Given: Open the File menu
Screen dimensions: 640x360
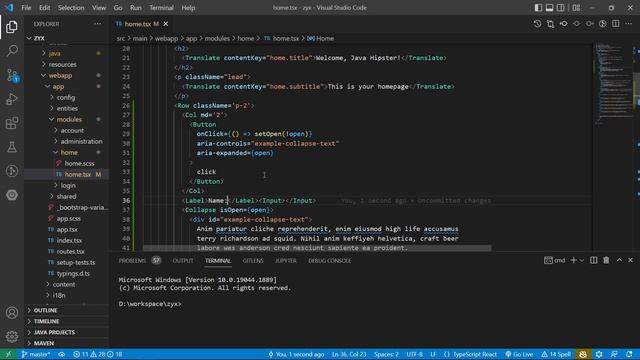Looking at the screenshot, I should 26,8.
